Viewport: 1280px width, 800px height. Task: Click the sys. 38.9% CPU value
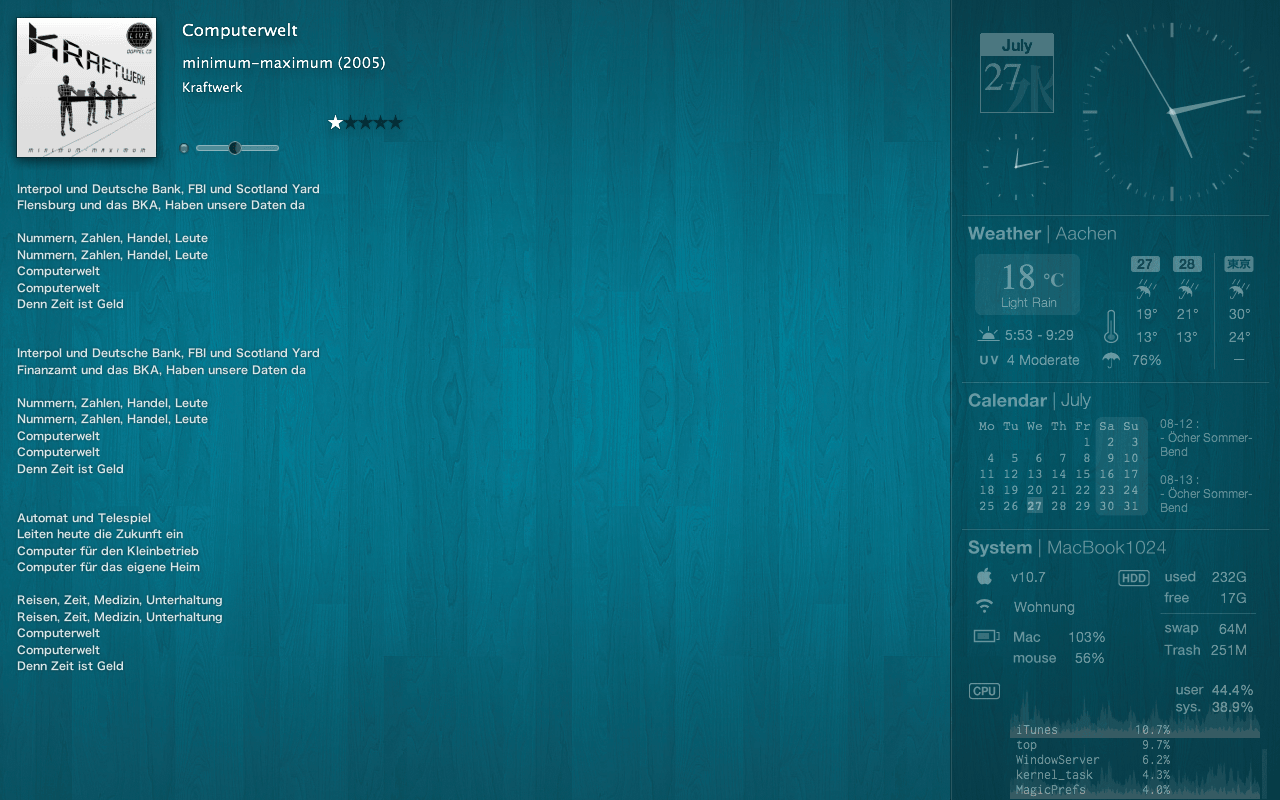coord(1214,707)
